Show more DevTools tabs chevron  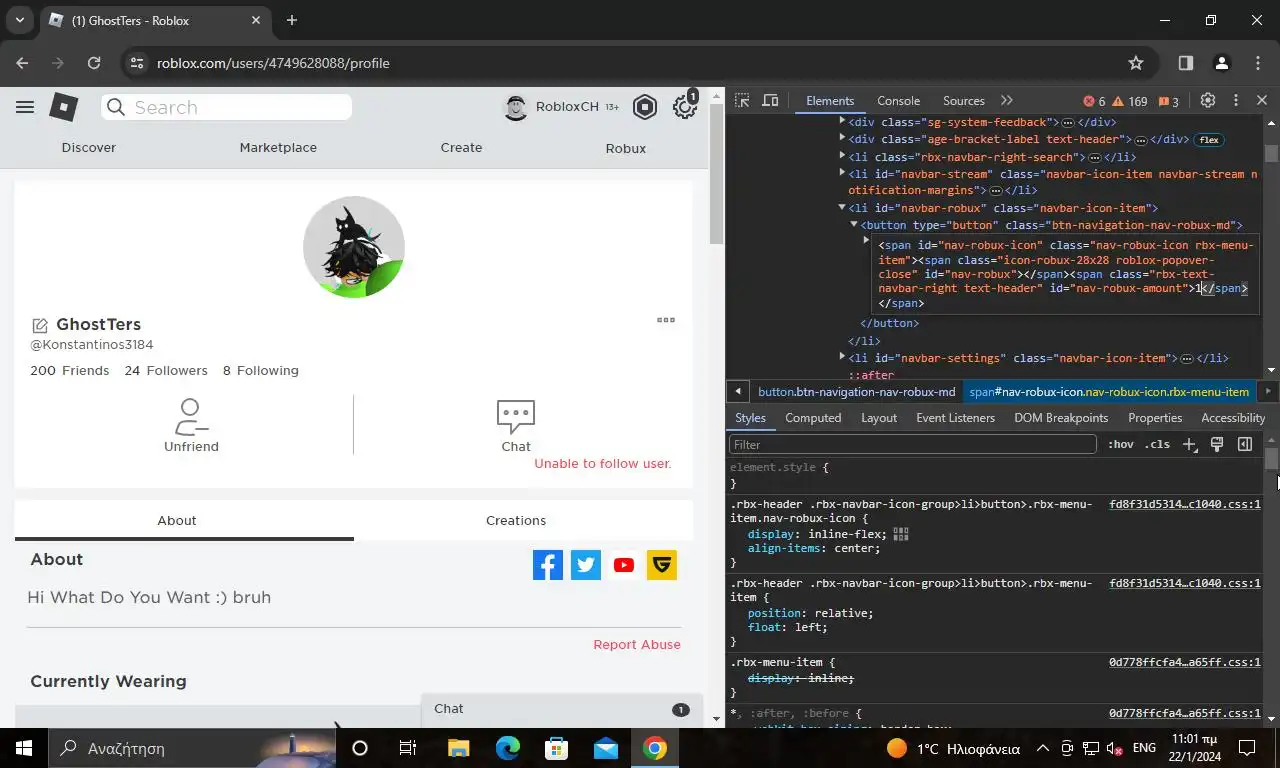(x=1007, y=100)
